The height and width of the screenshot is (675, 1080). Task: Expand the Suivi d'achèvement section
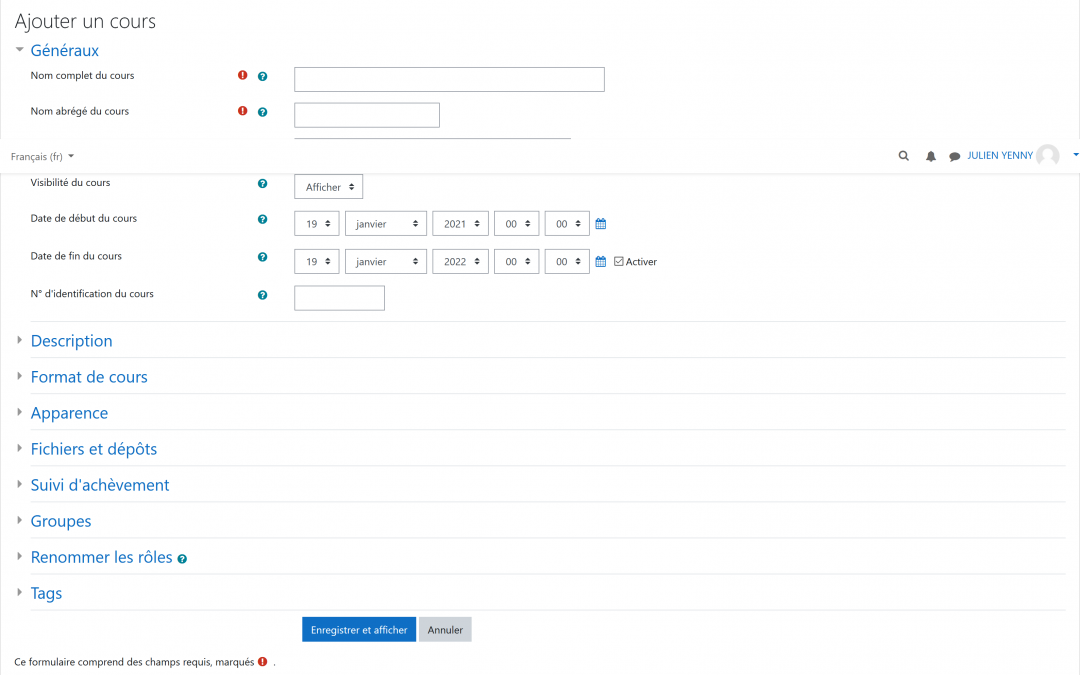click(x=100, y=485)
